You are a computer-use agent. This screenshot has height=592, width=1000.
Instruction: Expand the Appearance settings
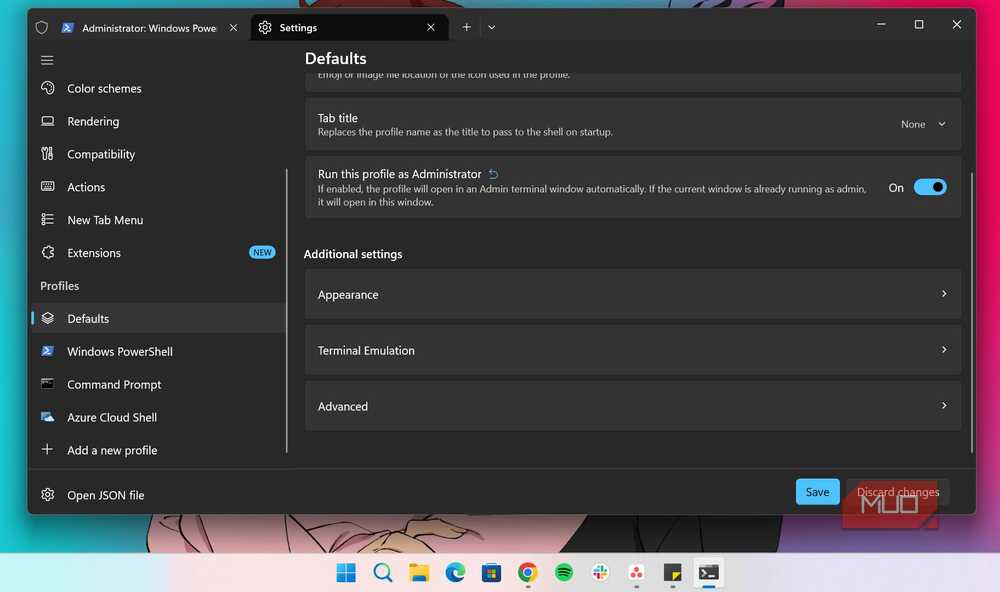point(633,294)
